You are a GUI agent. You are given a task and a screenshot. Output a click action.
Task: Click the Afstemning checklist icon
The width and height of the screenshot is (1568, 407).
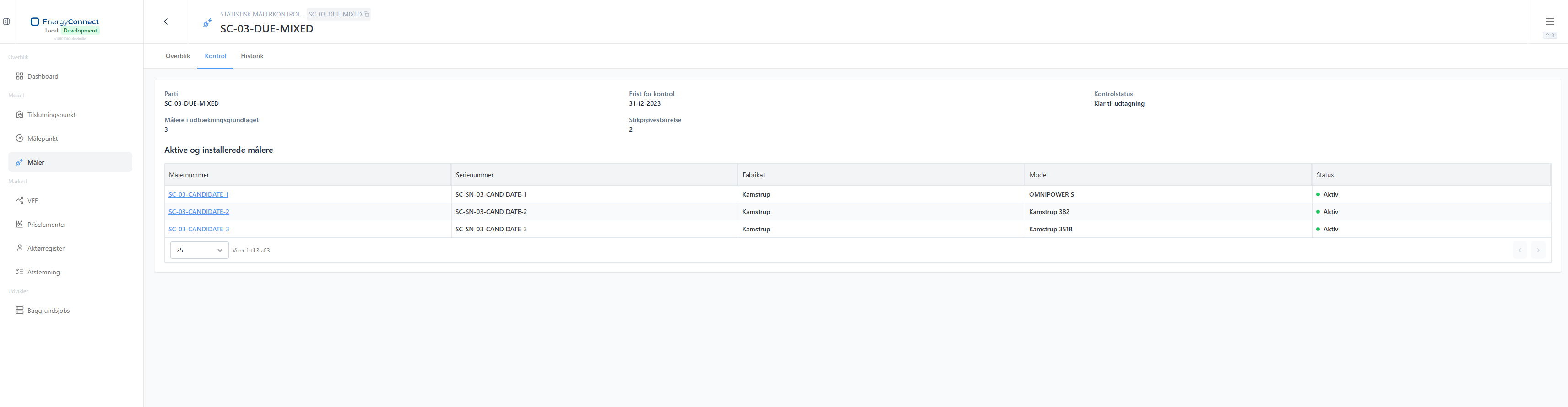20,272
